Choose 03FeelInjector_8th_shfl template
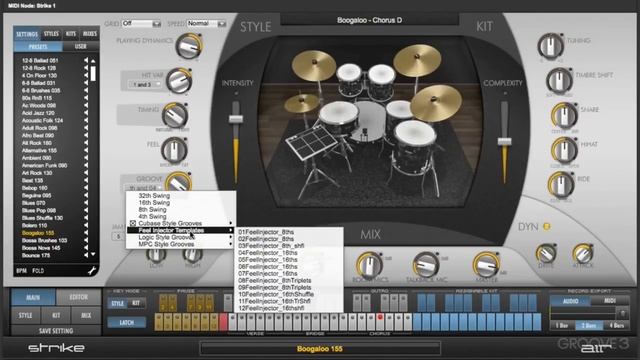Viewport: 640px width, 360px height. pos(289,246)
